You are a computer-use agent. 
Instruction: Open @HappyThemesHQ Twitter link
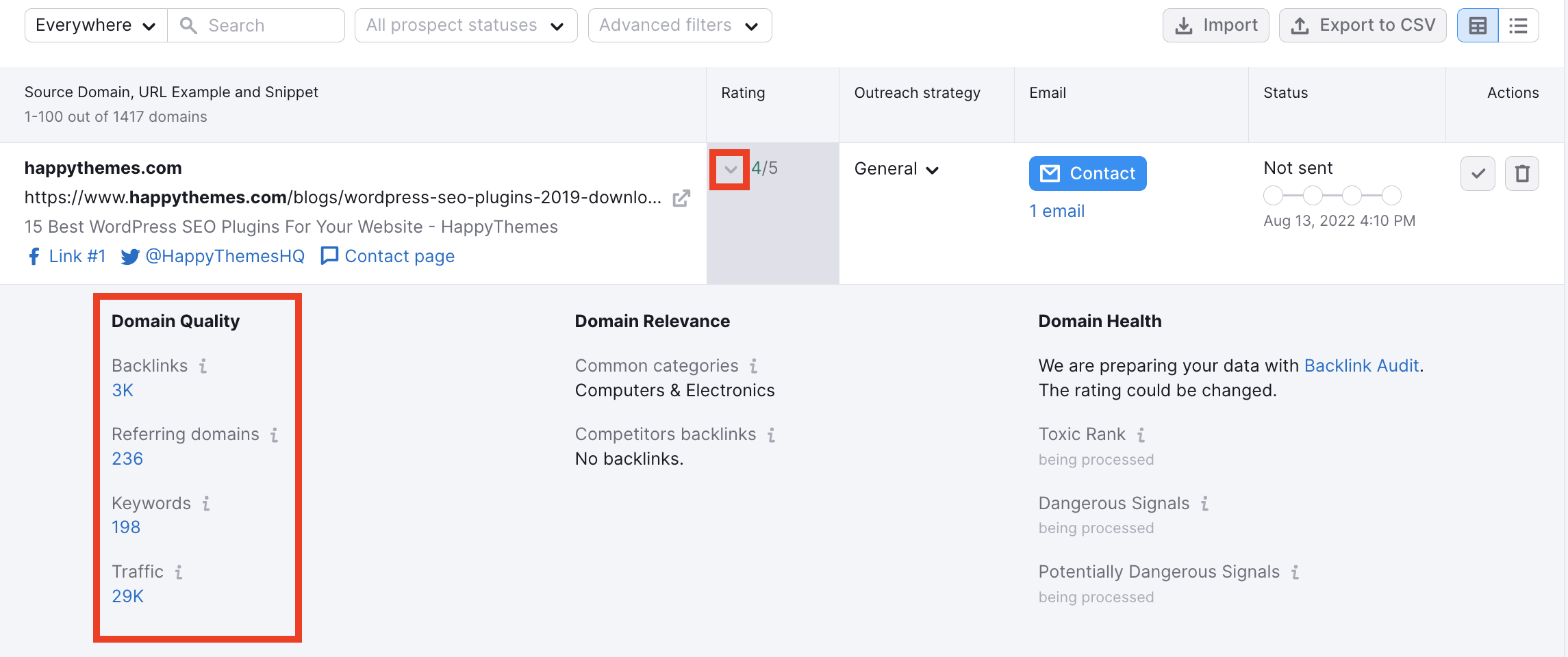coord(225,256)
